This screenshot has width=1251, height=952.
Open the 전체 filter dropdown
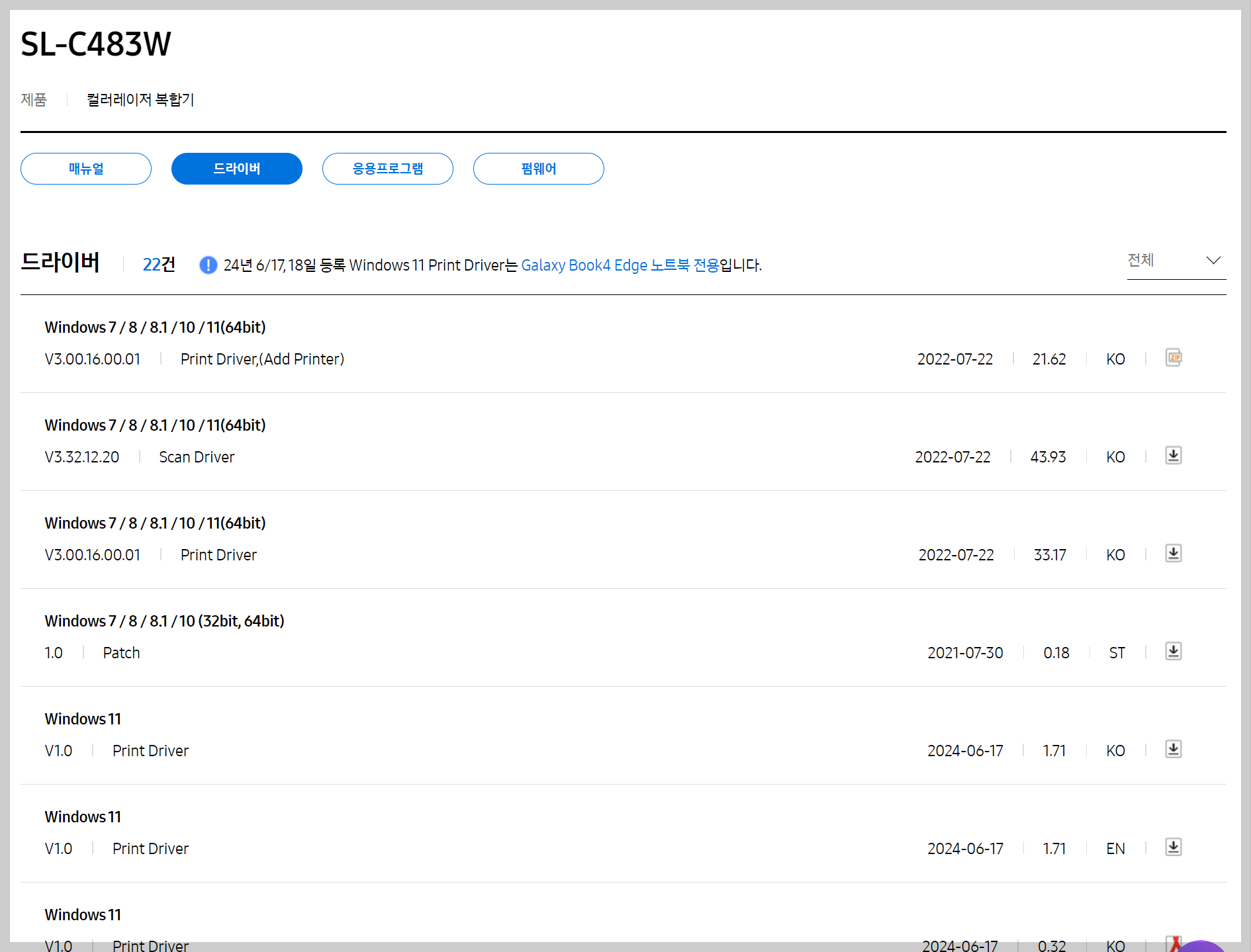(1176, 261)
